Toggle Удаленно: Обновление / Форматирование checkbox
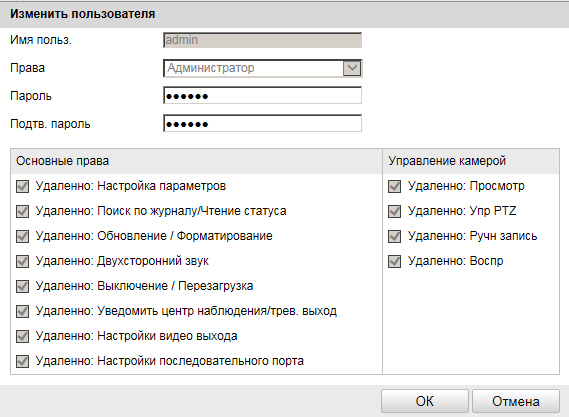This screenshot has height=417, width=569. 22,237
